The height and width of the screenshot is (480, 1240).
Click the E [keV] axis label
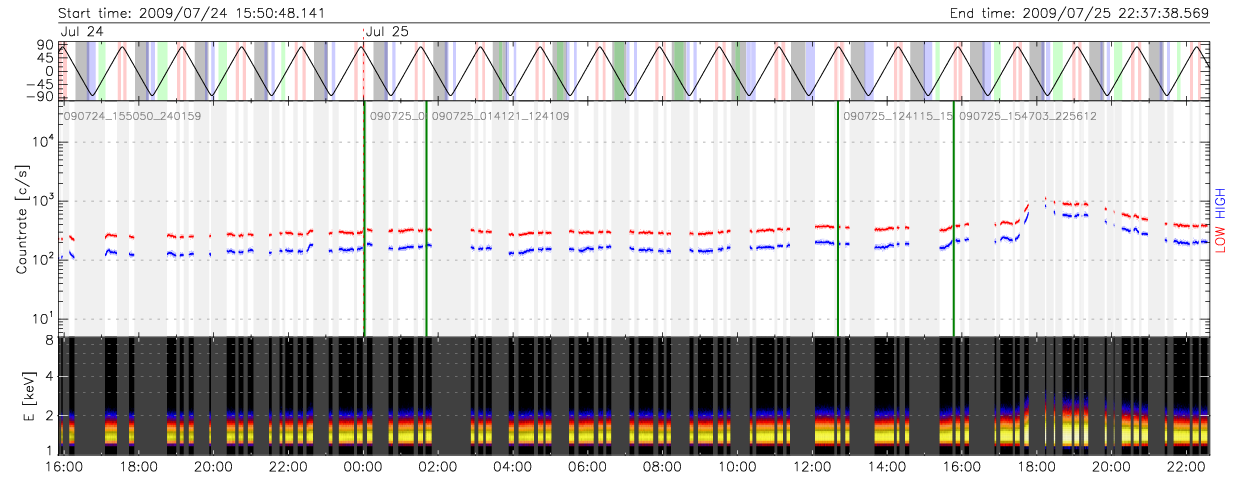pos(21,396)
